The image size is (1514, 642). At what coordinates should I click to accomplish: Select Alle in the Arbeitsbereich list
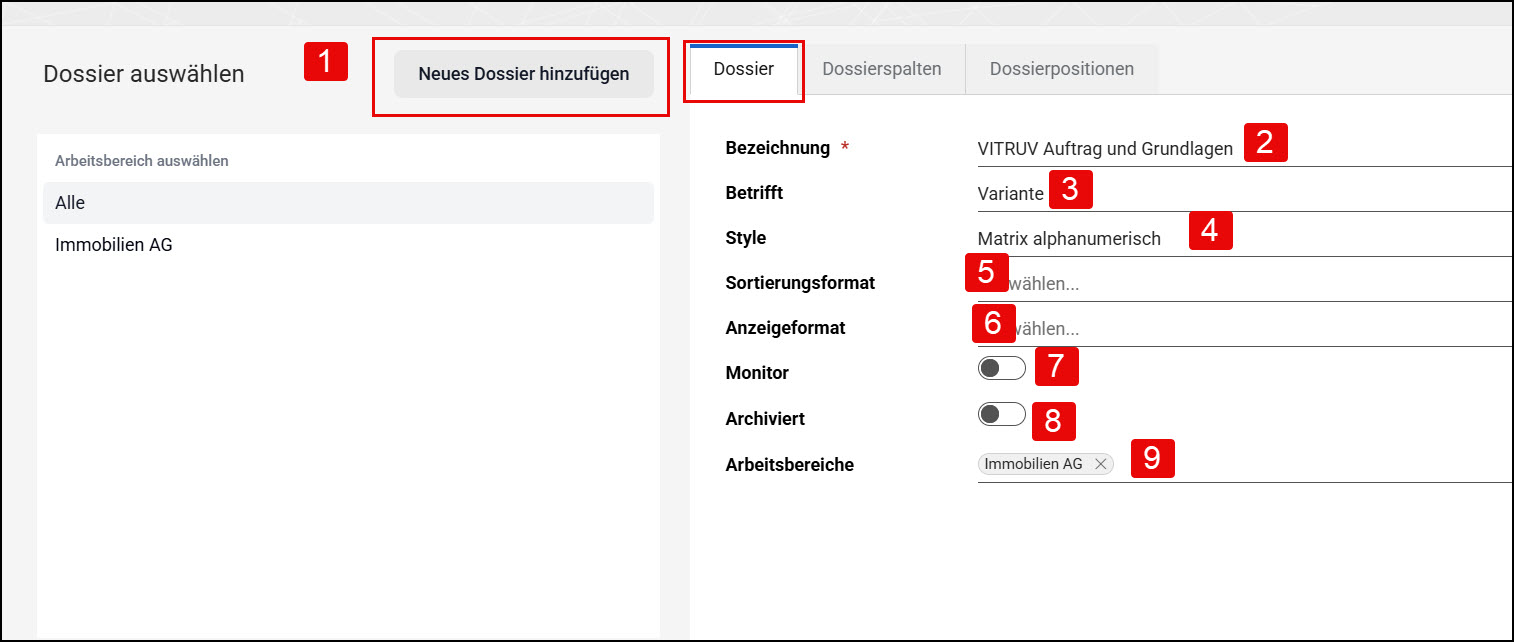348,203
